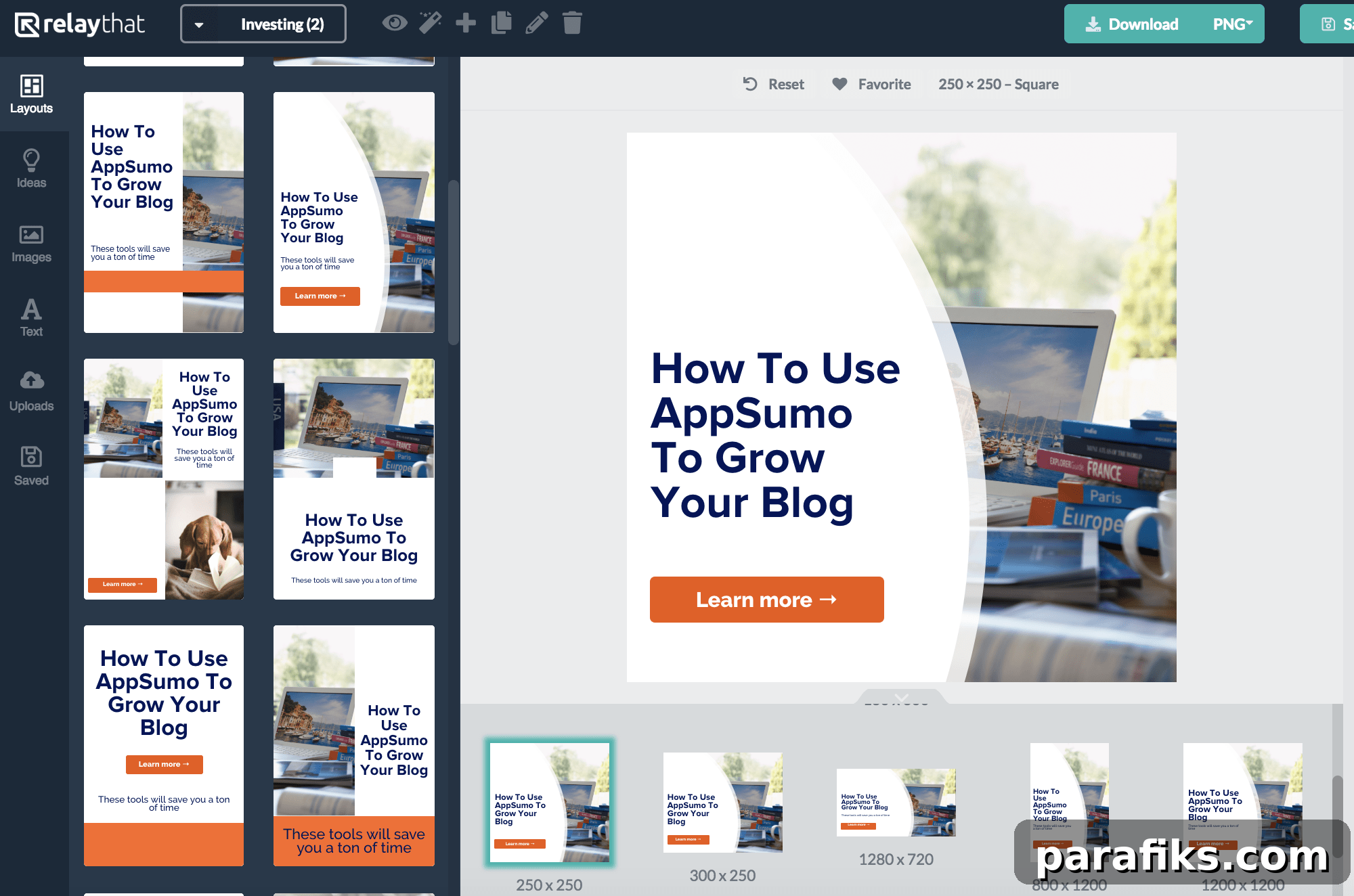The height and width of the screenshot is (896, 1354).
Task: Open the Ideas tab in sidebar
Action: point(32,169)
